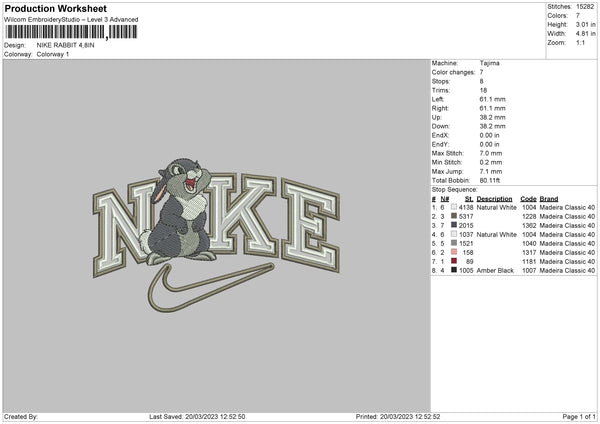The image size is (600, 424).
Task: Click the Page 1 of 1 footer
Action: click(x=579, y=417)
